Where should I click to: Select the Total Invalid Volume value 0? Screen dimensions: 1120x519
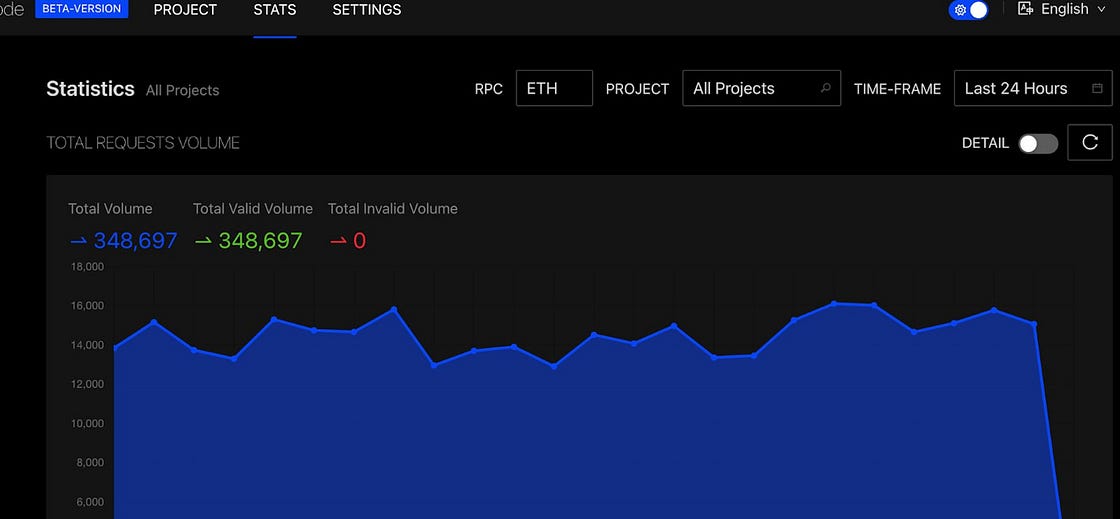359,241
